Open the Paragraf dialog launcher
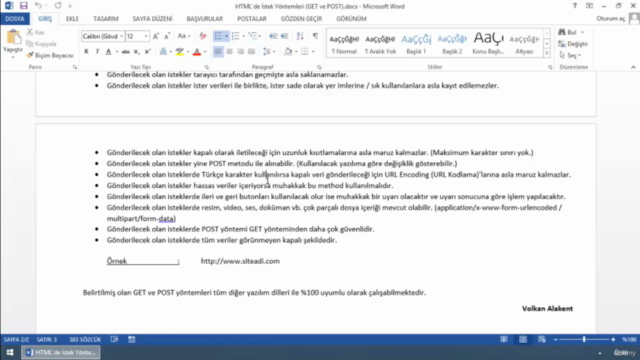This screenshot has width=640, height=360. (319, 67)
